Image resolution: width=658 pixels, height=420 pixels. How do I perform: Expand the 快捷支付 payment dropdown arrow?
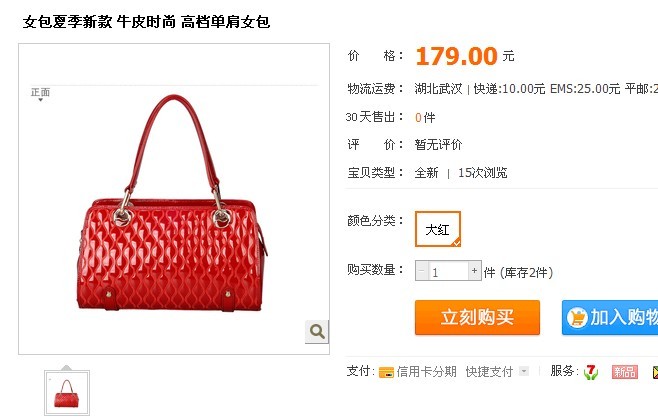click(x=523, y=371)
